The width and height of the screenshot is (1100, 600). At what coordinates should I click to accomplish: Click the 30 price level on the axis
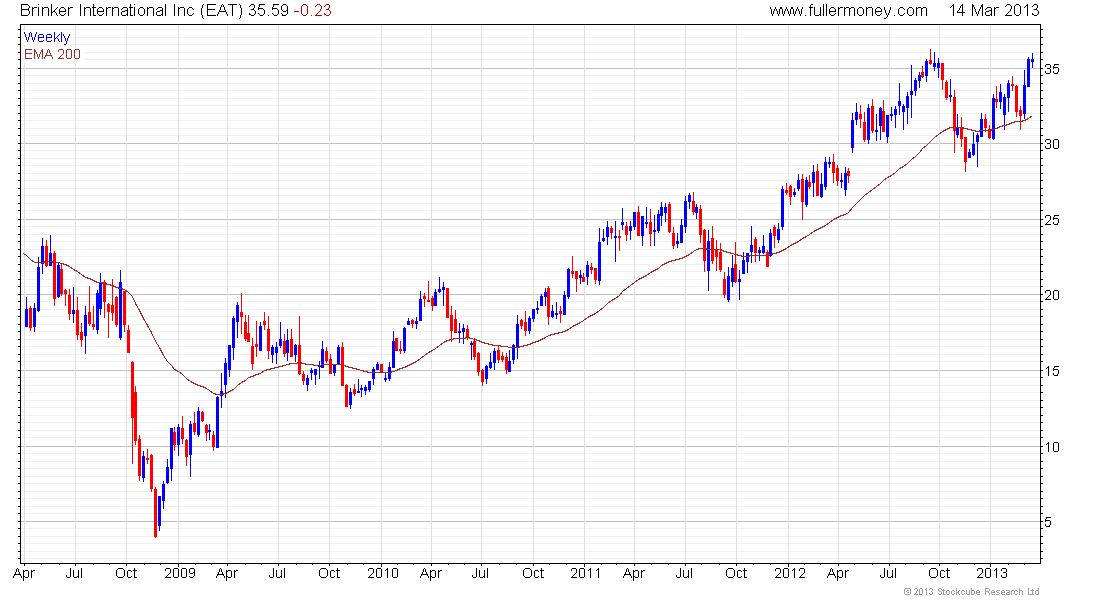point(1052,144)
